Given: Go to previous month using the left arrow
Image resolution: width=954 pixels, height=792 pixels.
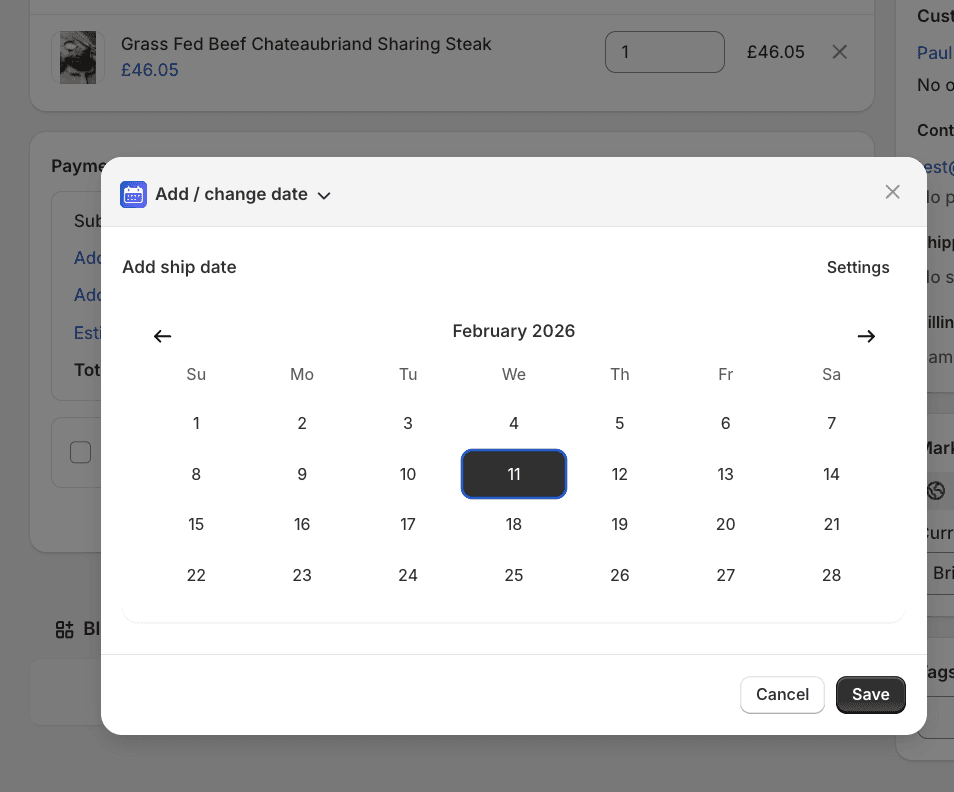Looking at the screenshot, I should click(162, 336).
